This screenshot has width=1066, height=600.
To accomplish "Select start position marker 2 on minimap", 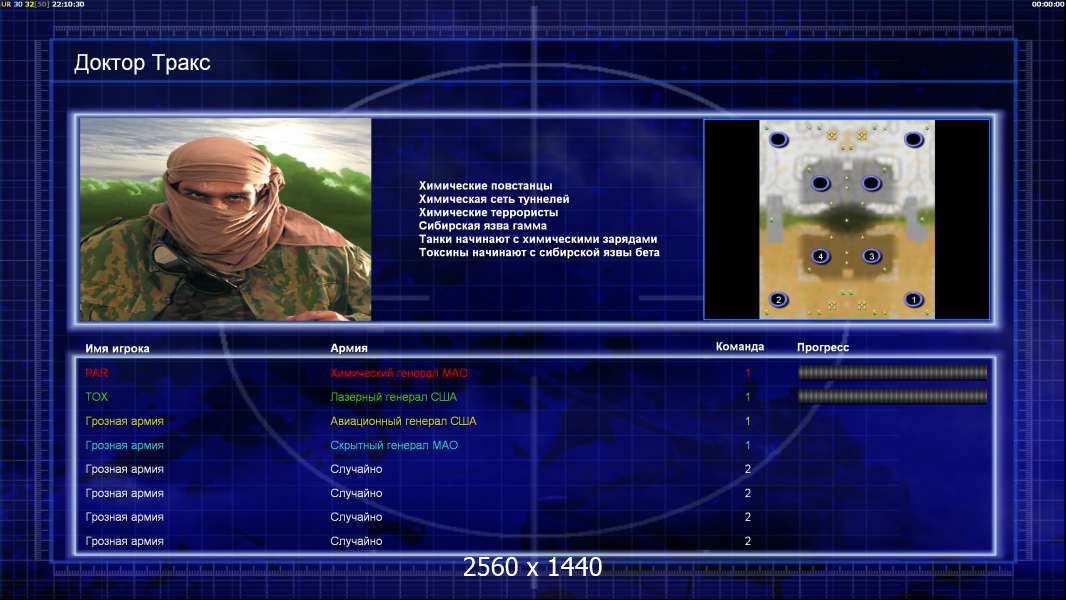I will pos(778,300).
